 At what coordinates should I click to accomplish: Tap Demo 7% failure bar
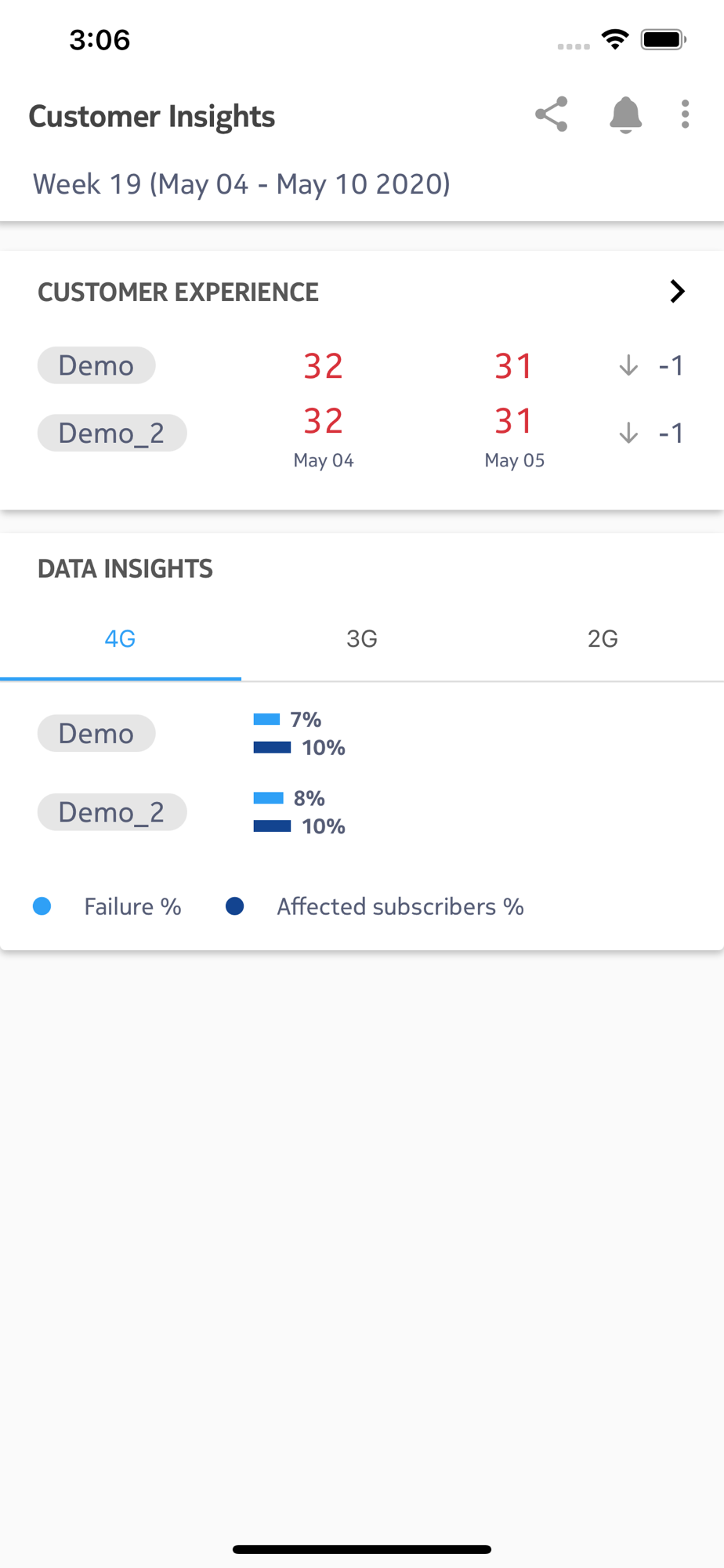[266, 719]
